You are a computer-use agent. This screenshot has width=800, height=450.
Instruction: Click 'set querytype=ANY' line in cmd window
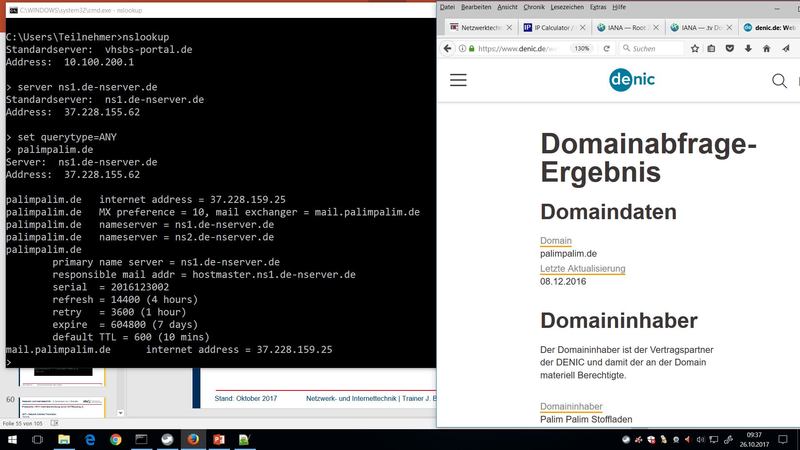click(61, 137)
